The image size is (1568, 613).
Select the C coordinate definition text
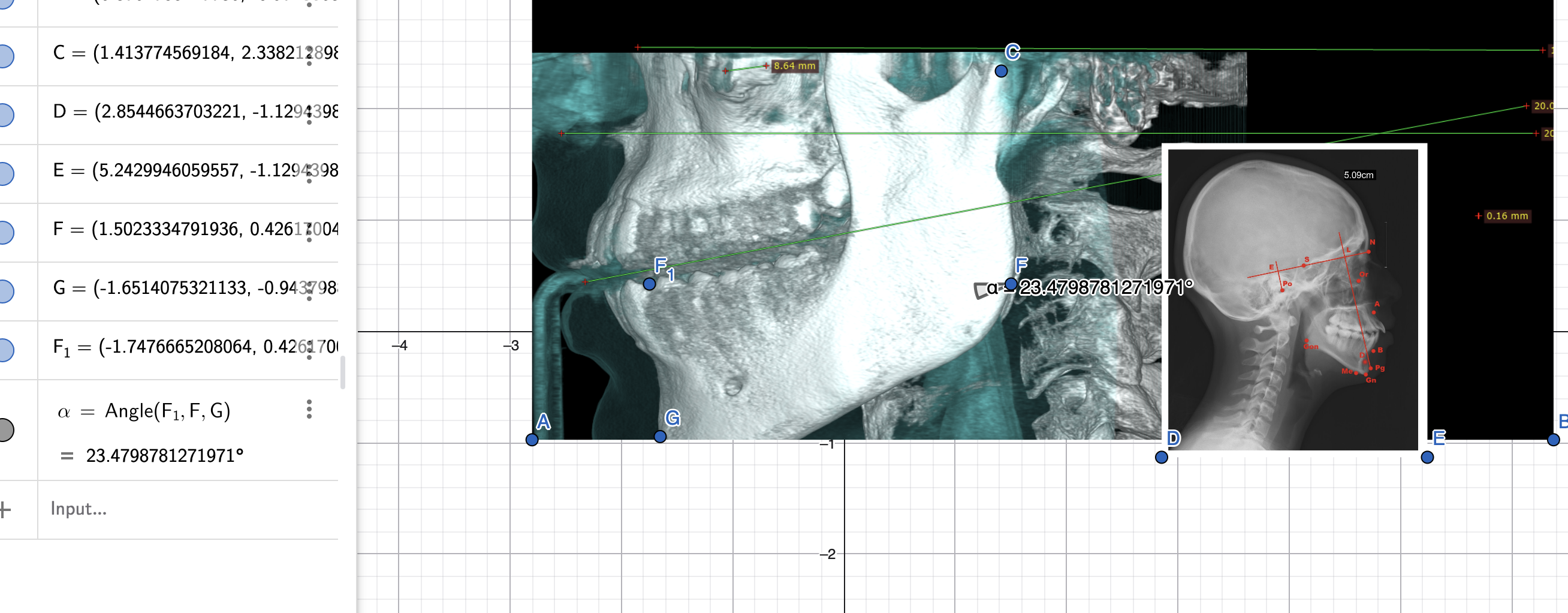[x=195, y=53]
